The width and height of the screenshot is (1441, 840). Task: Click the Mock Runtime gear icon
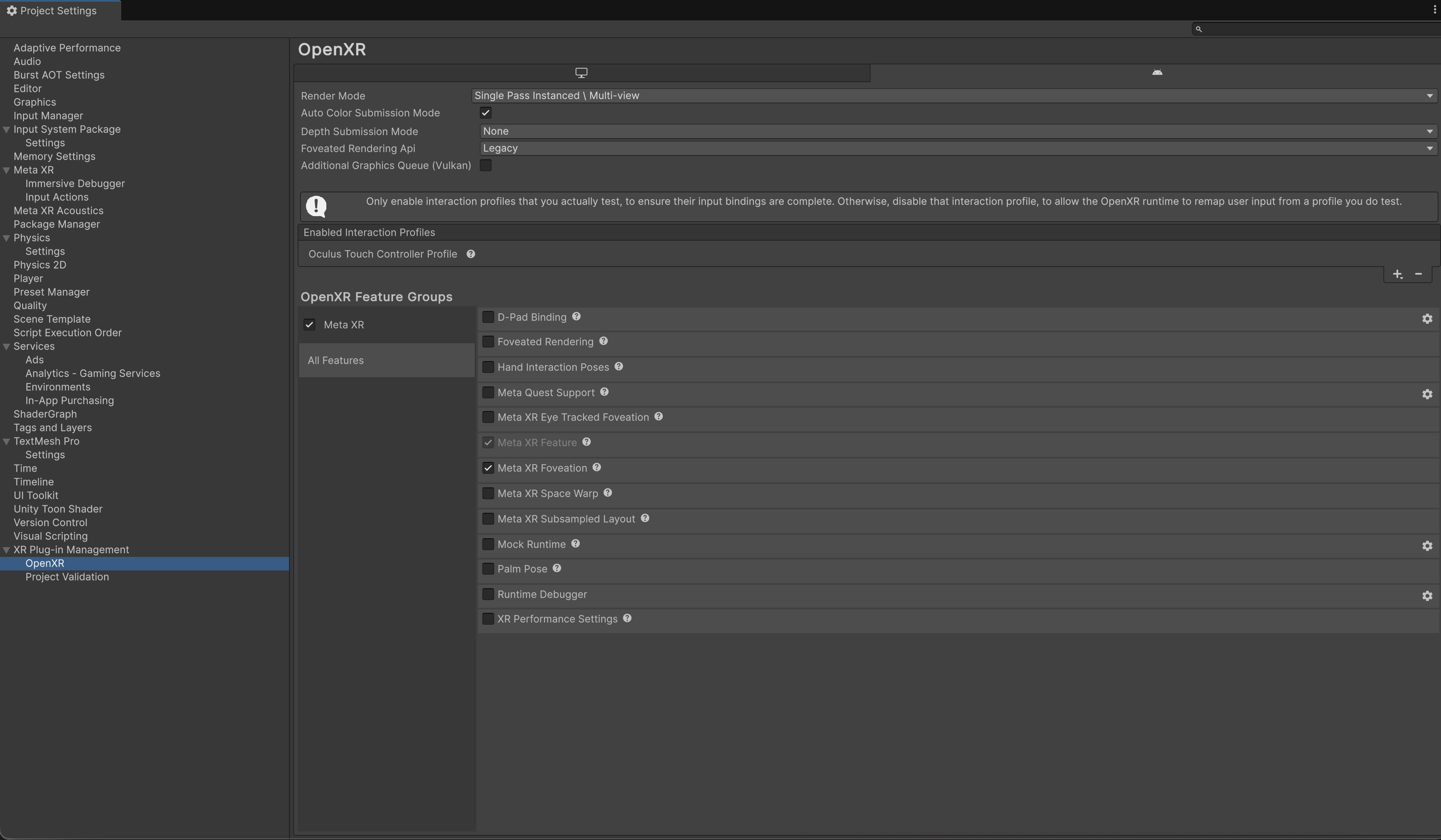(x=1427, y=546)
